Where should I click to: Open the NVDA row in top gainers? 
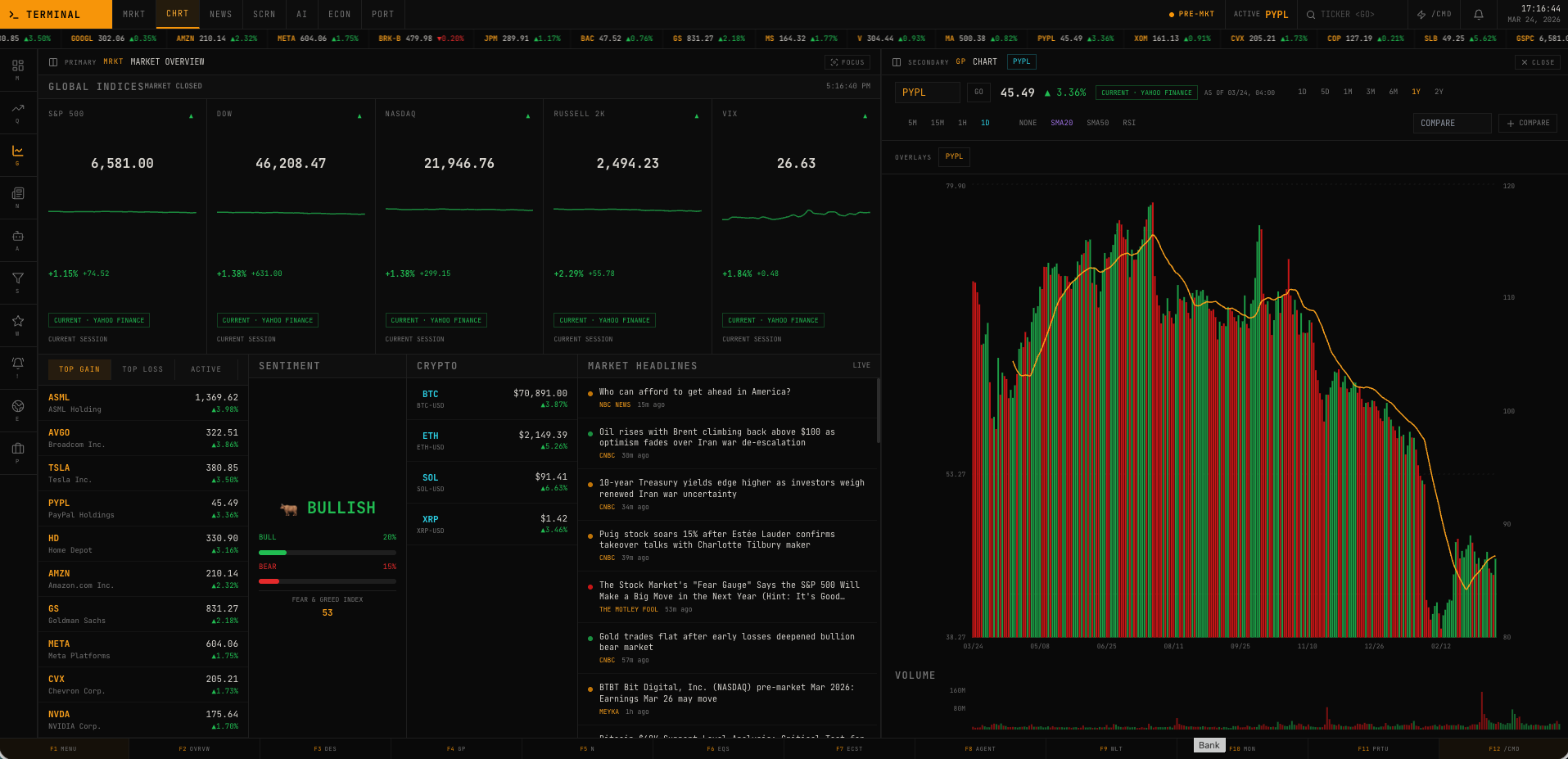pyautogui.click(x=143, y=720)
